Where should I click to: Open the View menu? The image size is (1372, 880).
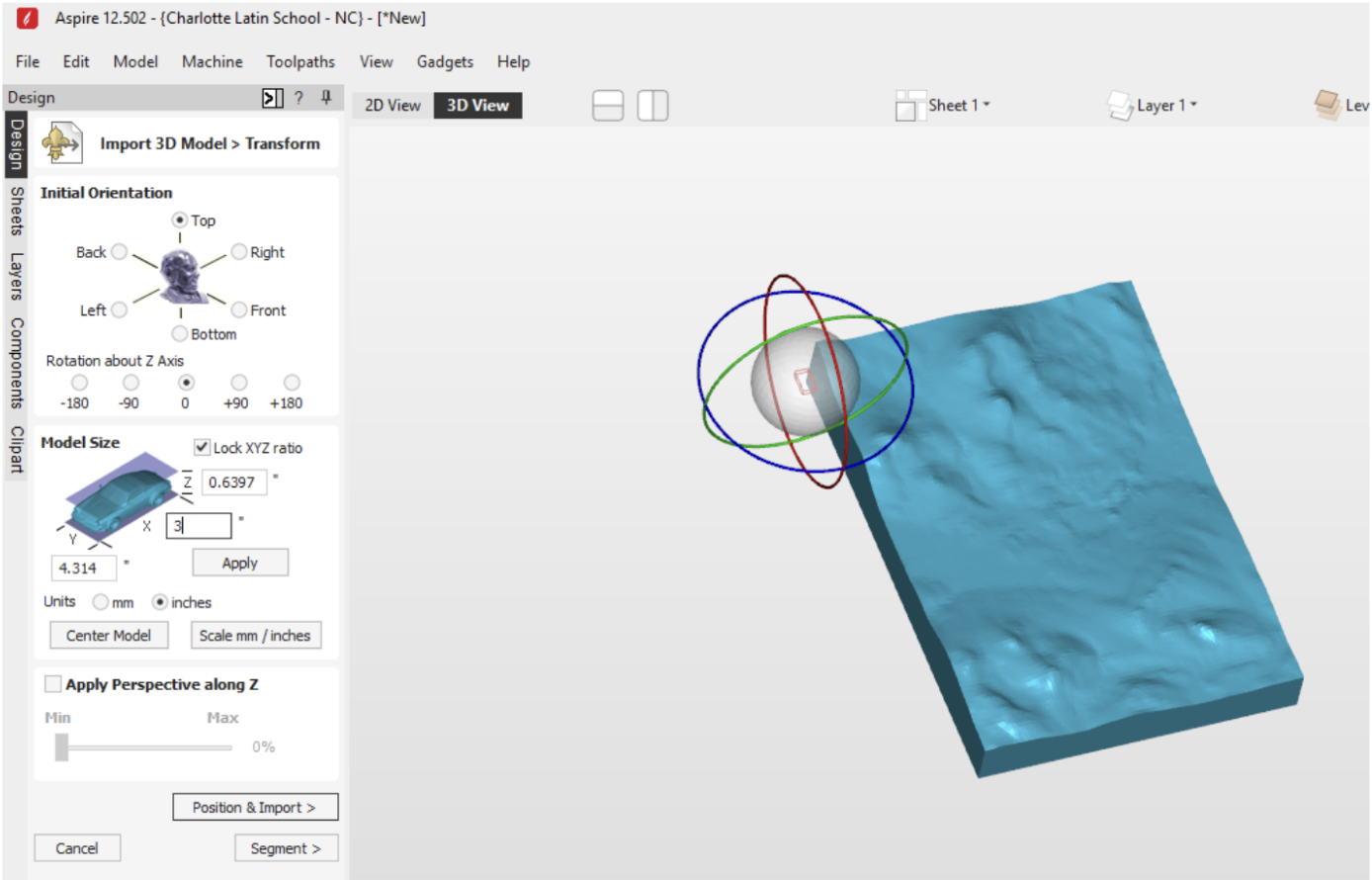[377, 61]
